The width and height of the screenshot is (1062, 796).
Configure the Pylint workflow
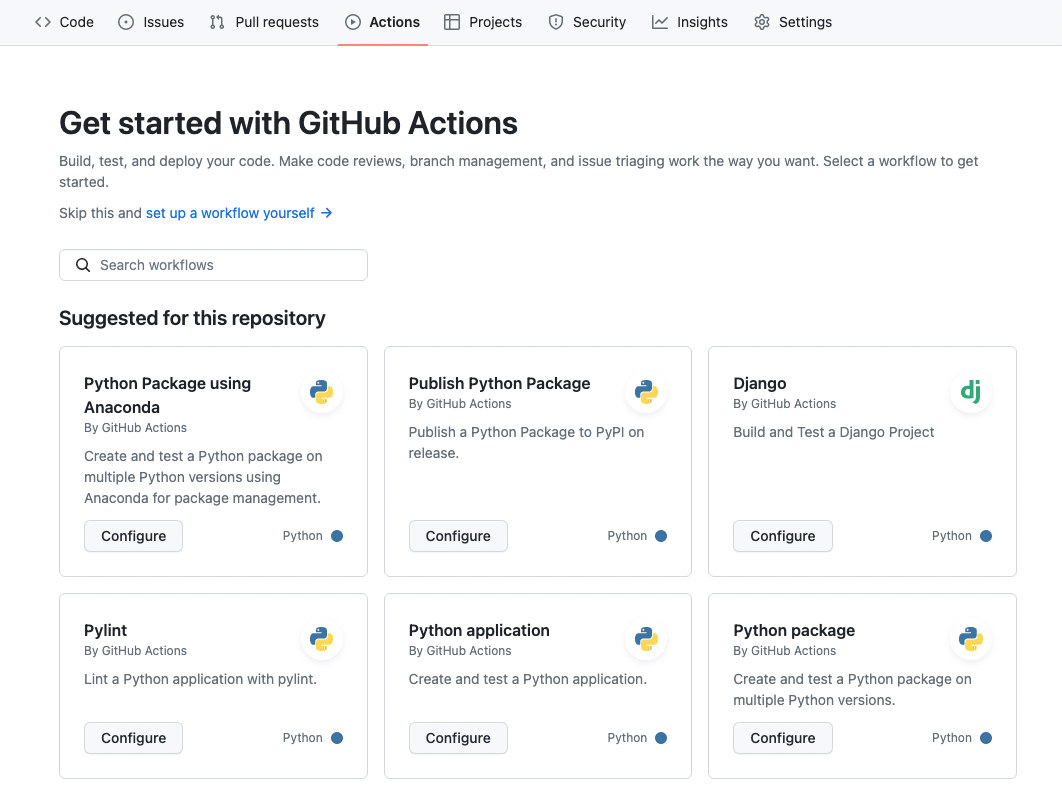coord(133,738)
